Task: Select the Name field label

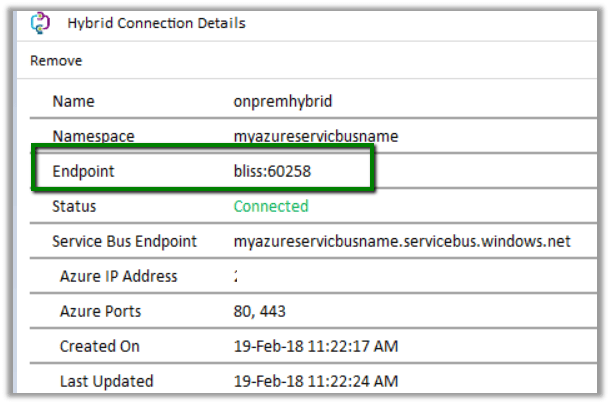Action: pyautogui.click(x=72, y=101)
